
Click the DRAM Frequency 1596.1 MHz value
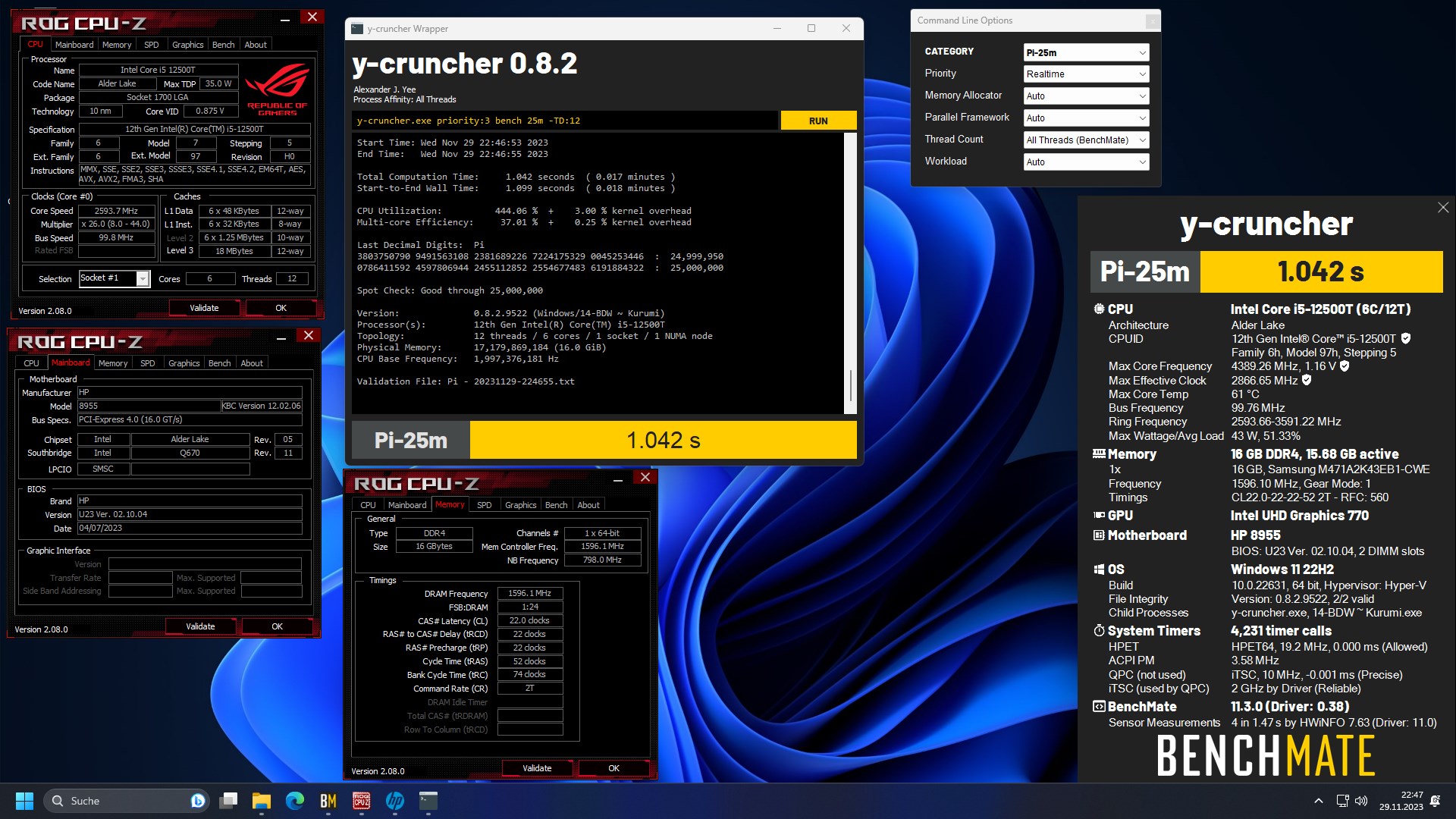pyautogui.click(x=530, y=594)
